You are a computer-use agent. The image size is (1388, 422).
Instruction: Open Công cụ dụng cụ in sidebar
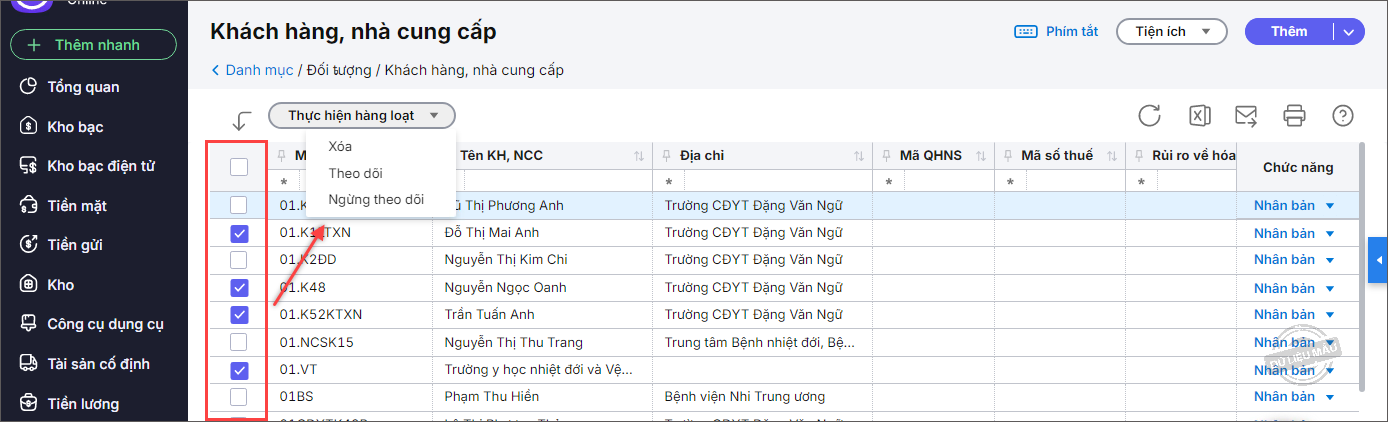[105, 324]
